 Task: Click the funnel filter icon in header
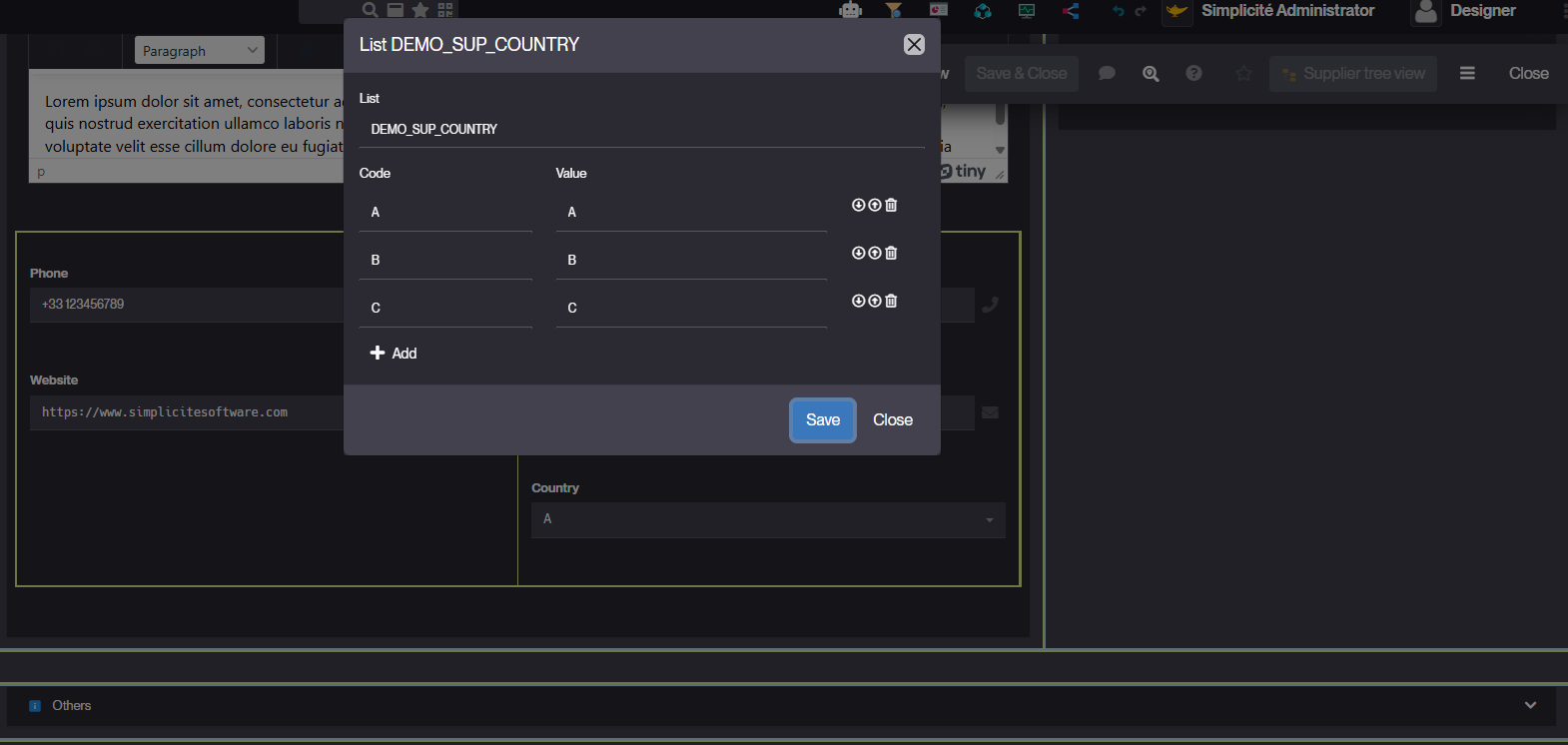pyautogui.click(x=894, y=10)
